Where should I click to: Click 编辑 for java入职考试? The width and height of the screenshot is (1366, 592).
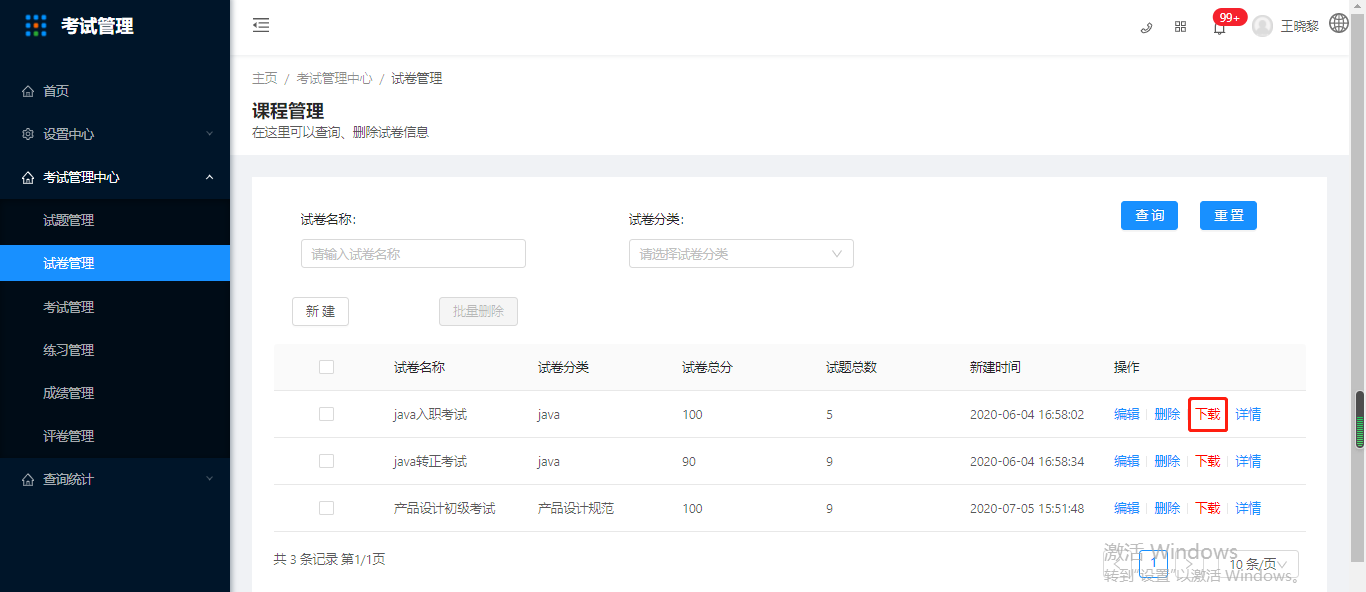coord(1127,414)
